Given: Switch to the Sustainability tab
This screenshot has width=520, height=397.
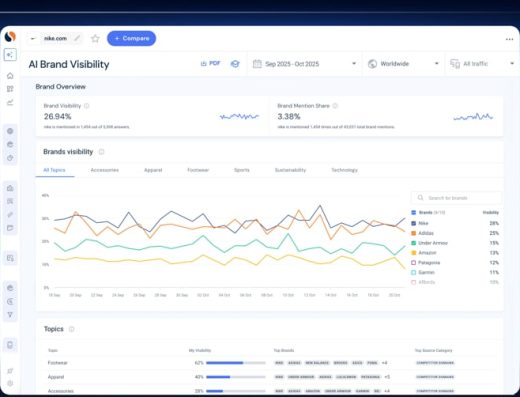Looking at the screenshot, I should coord(290,170).
